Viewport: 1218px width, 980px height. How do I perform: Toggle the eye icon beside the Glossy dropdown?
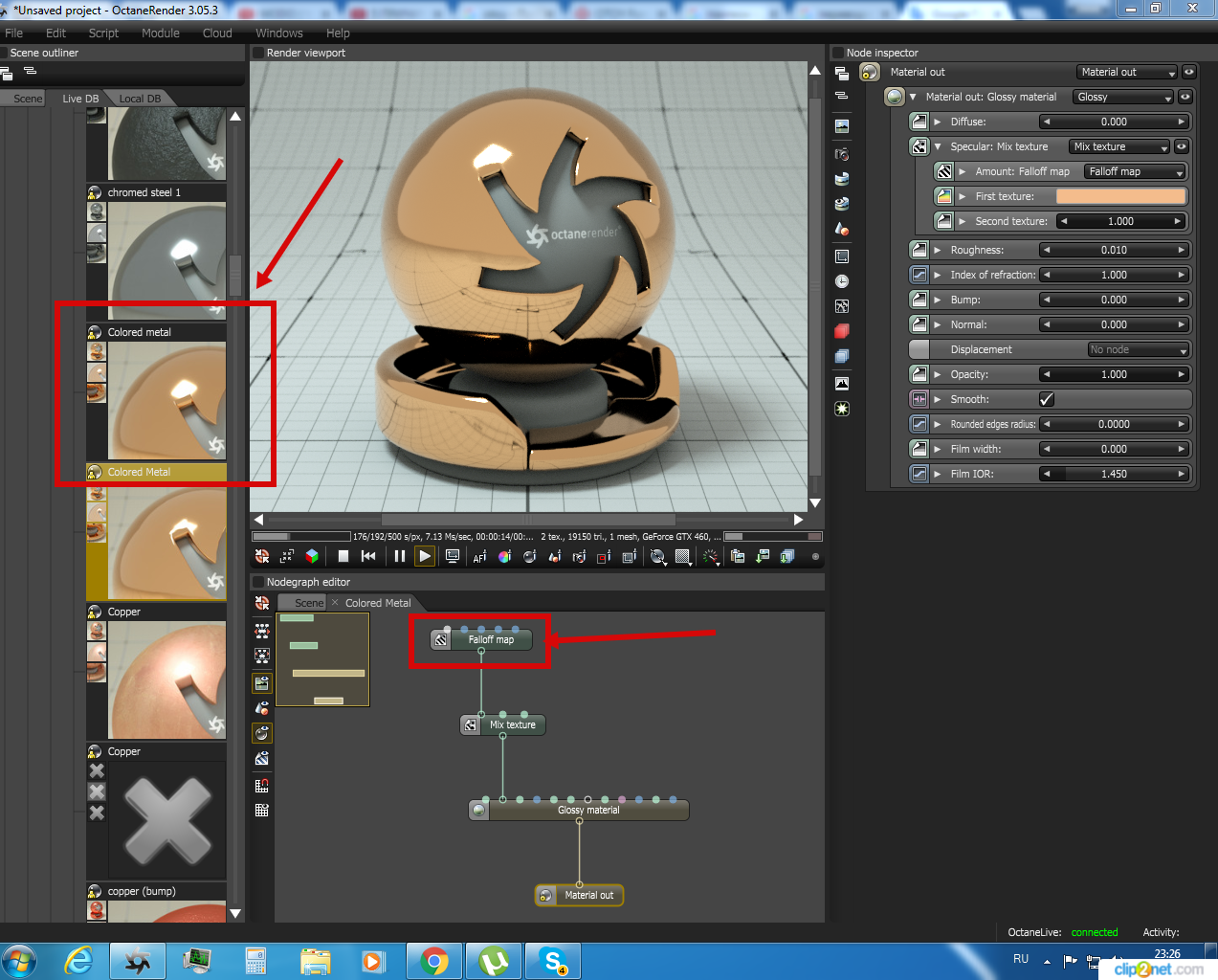click(1185, 97)
